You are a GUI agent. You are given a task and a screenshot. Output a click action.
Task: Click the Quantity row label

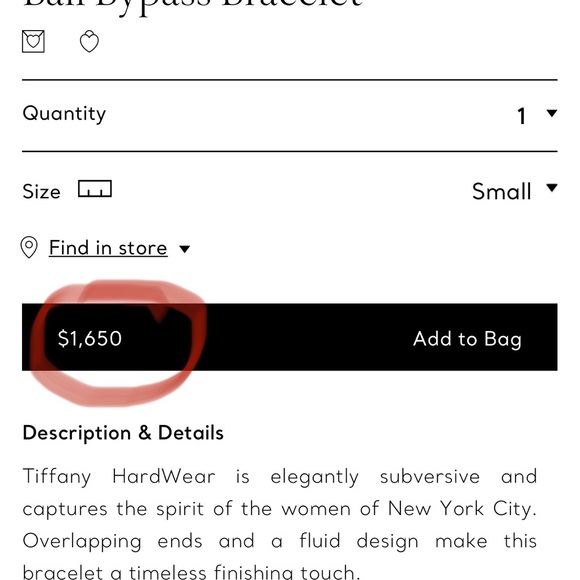click(x=64, y=114)
